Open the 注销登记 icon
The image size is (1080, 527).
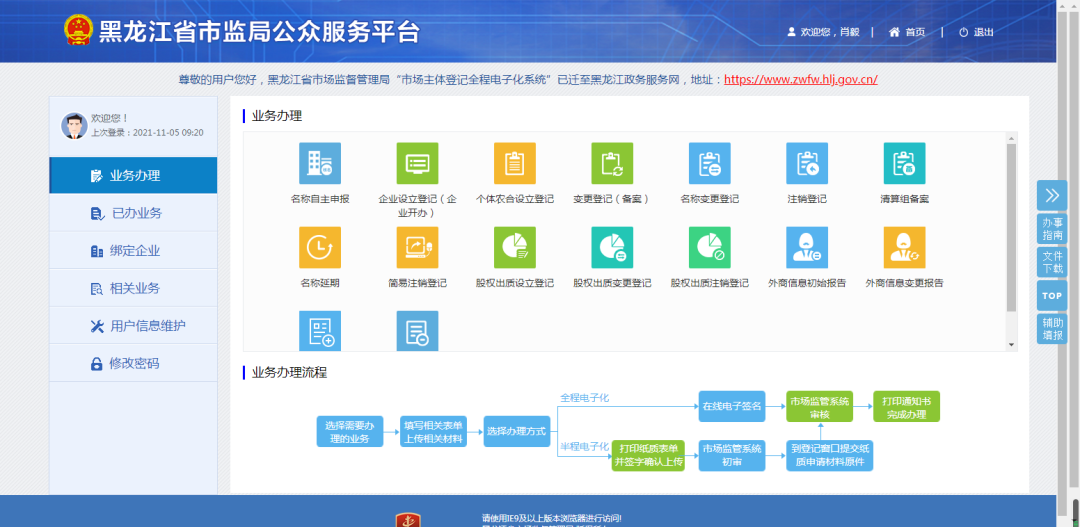click(807, 163)
